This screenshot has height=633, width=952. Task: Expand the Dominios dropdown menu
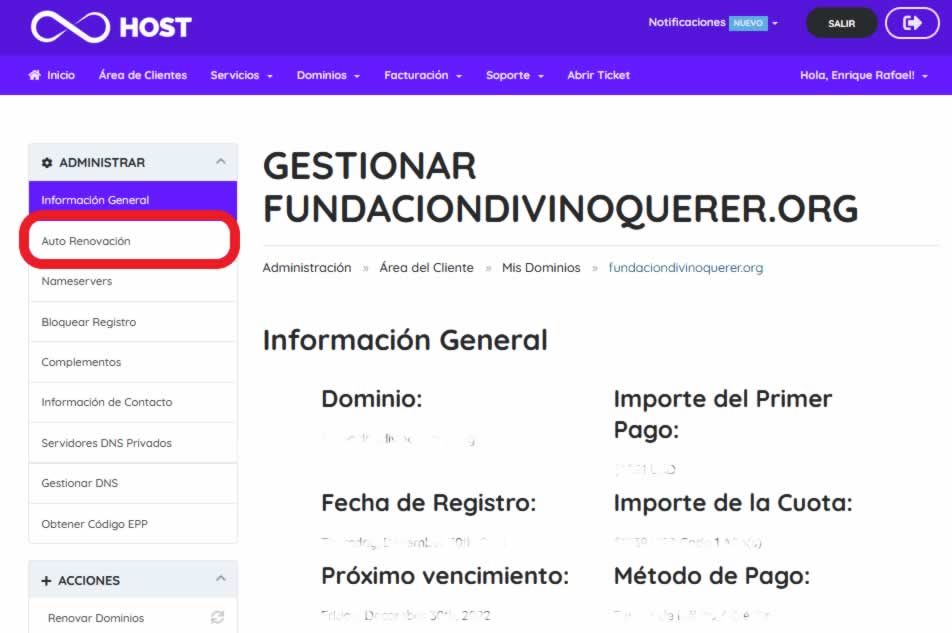tap(328, 75)
